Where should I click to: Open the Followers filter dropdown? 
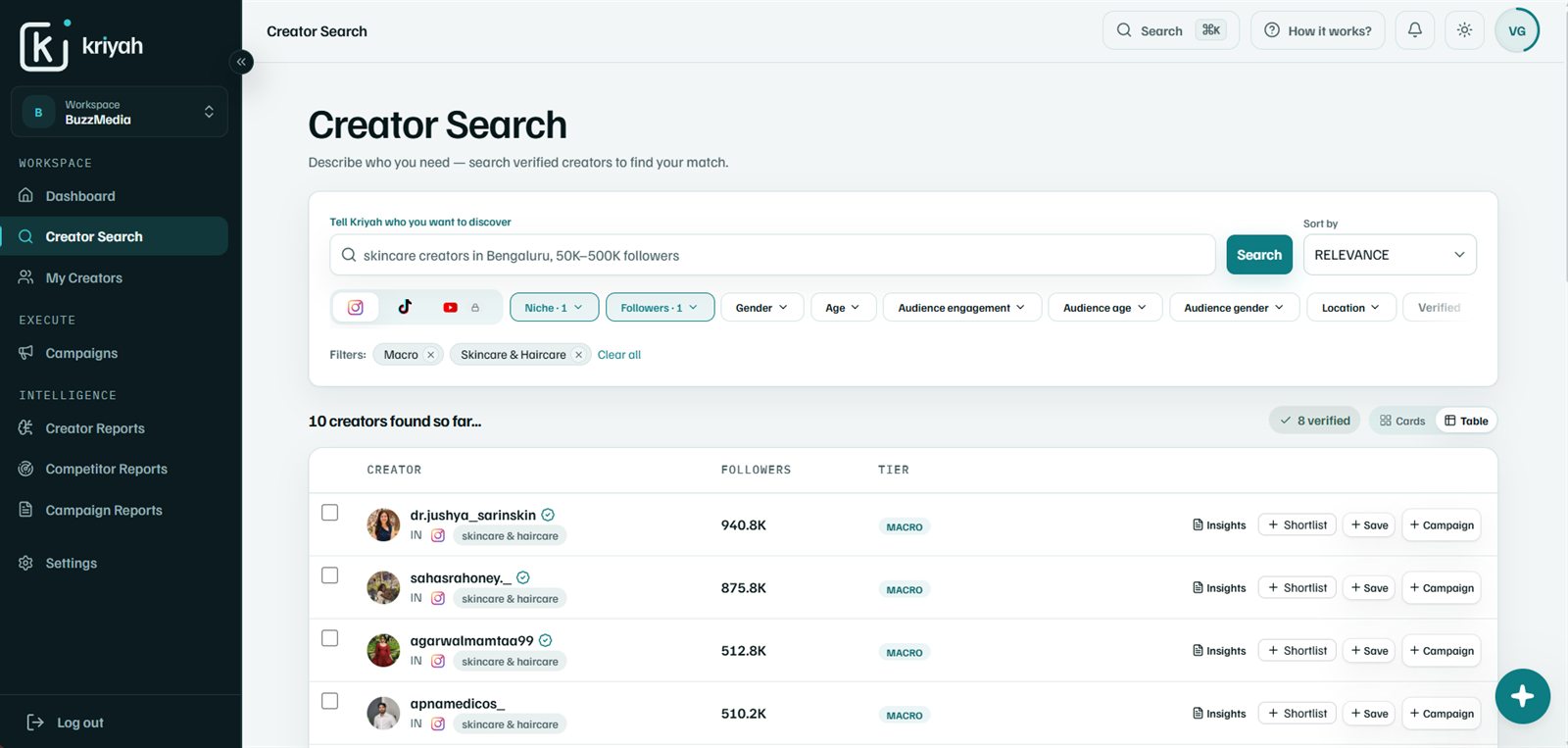click(x=660, y=308)
